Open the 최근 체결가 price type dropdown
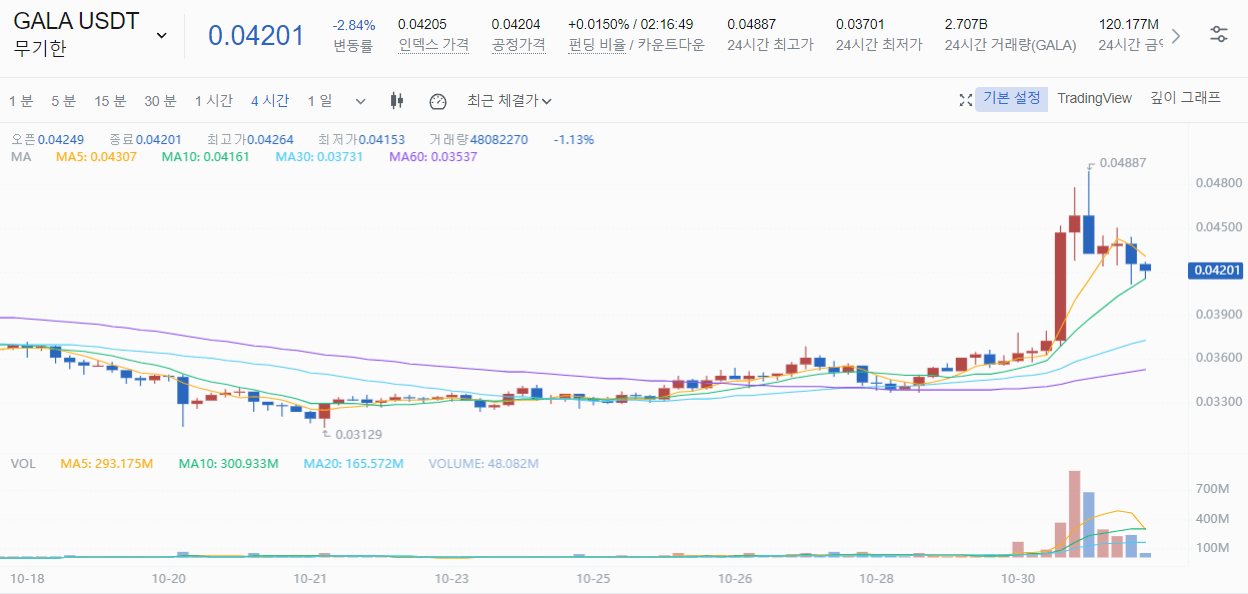Viewport: 1248px width, 594px height. pos(509,100)
